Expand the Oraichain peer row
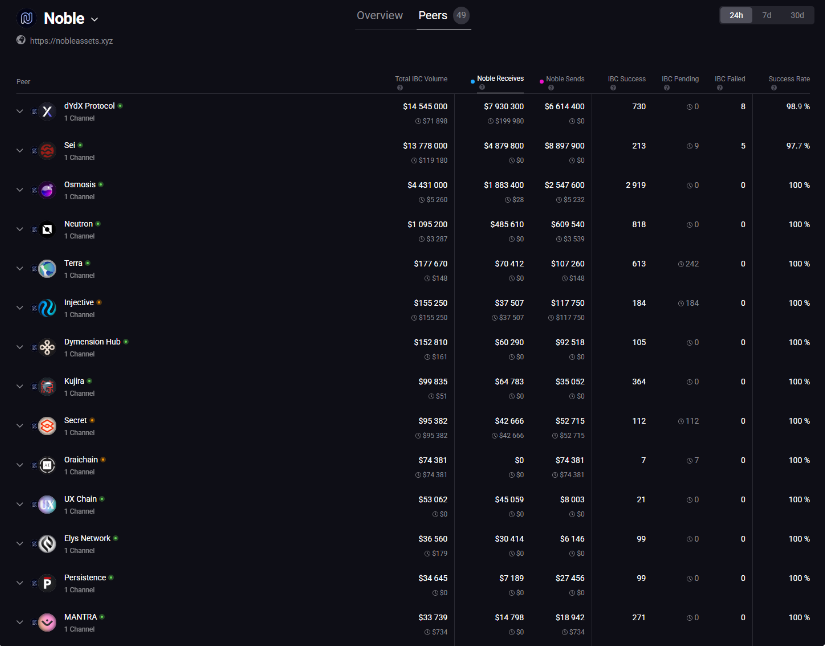Screen dimensions: 825x646 [20, 465]
